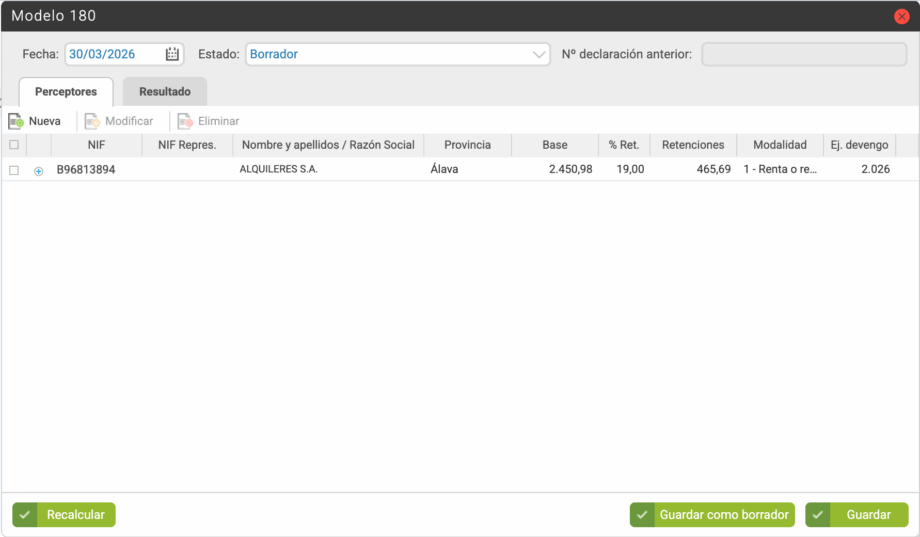Sort by the Base column header
920x537 pixels.
[554, 145]
